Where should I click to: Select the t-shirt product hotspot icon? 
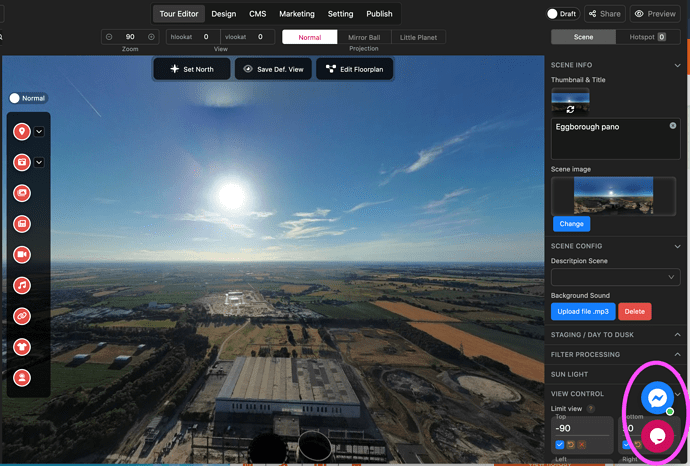pyautogui.click(x=22, y=347)
